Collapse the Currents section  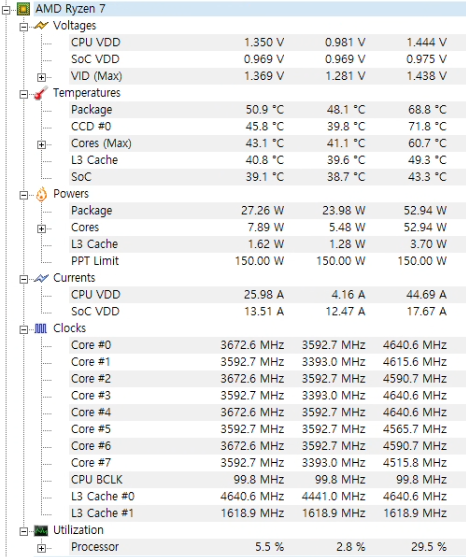[x=24, y=279]
